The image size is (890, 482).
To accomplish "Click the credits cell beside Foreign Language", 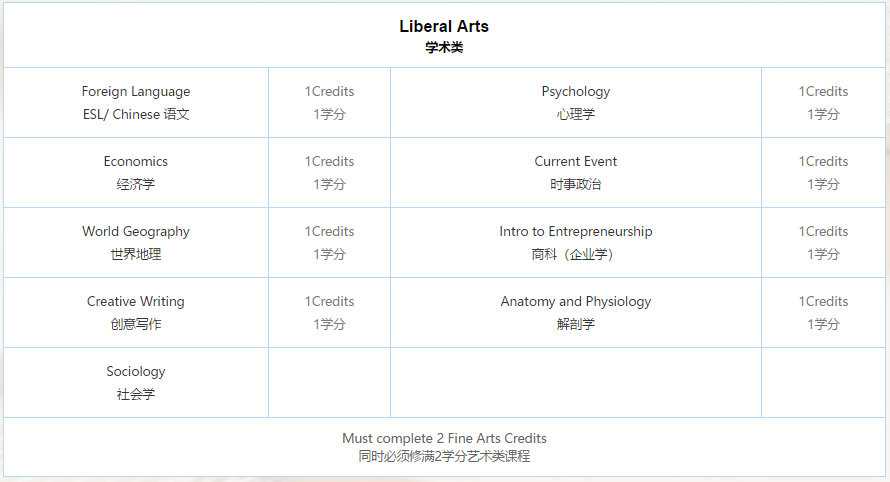I will coord(329,102).
